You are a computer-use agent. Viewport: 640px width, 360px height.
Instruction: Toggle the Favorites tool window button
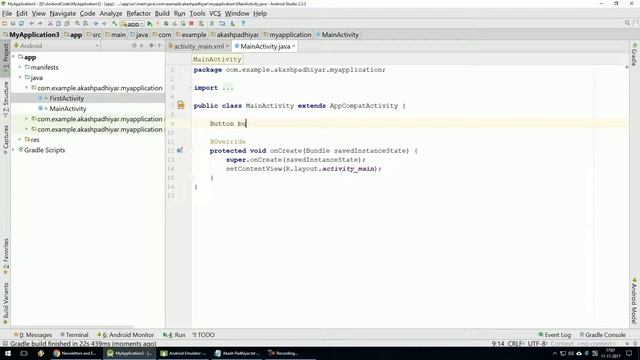pyautogui.click(x=5, y=256)
